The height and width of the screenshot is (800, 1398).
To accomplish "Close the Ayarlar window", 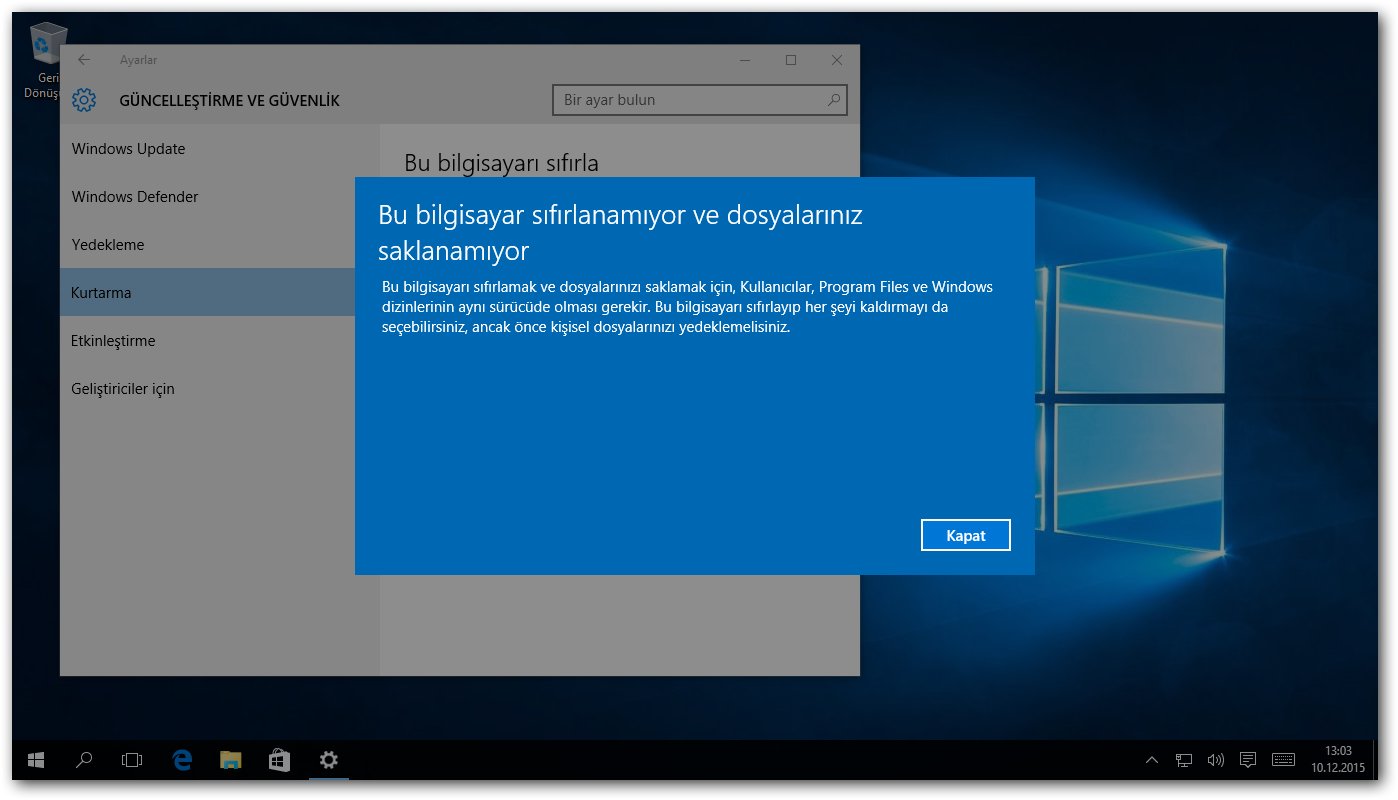I will point(837,60).
